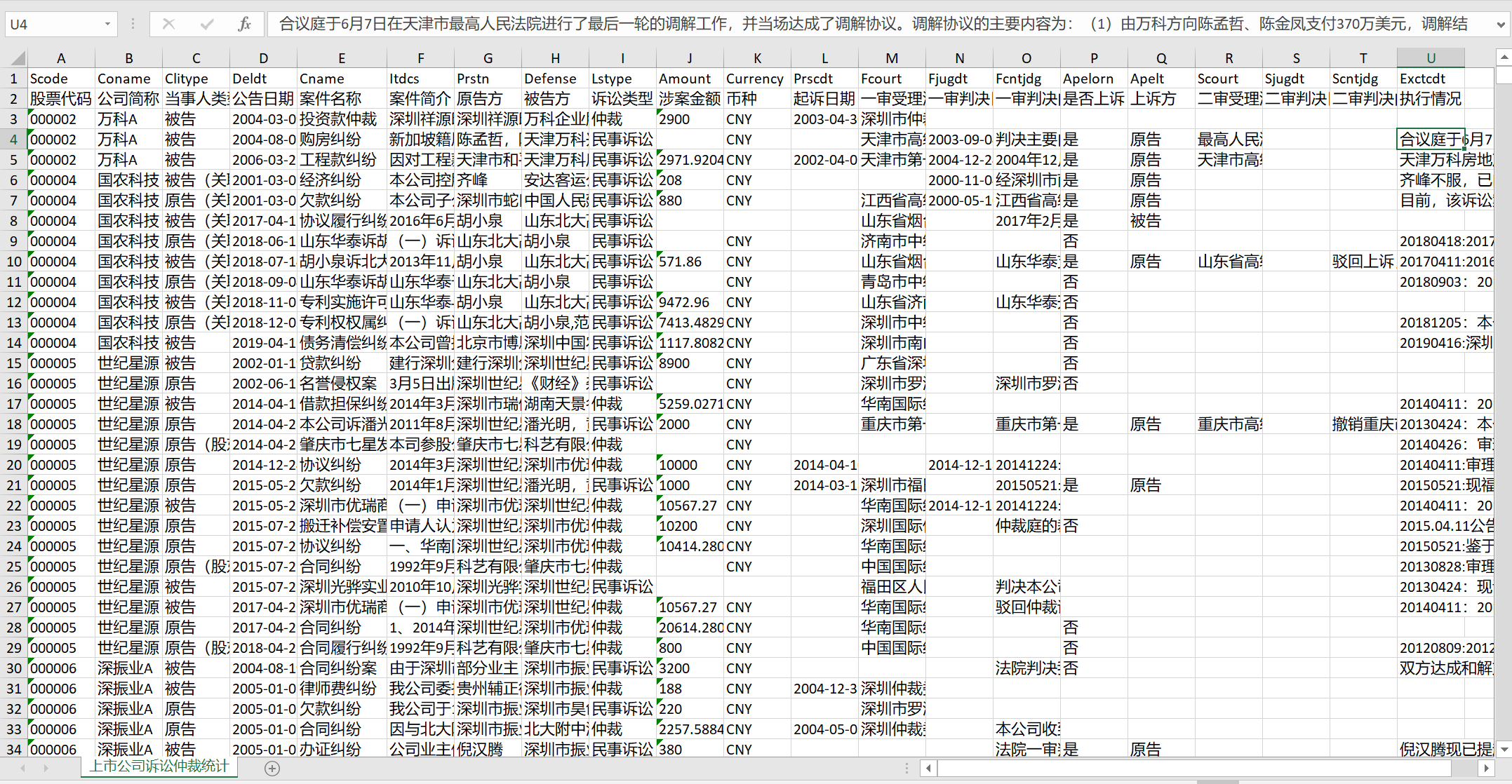Add a new sheet with plus icon

(272, 769)
